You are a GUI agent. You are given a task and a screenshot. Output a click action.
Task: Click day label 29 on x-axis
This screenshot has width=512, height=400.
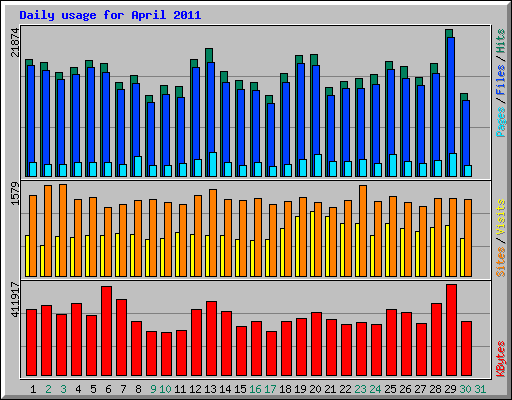(x=450, y=389)
